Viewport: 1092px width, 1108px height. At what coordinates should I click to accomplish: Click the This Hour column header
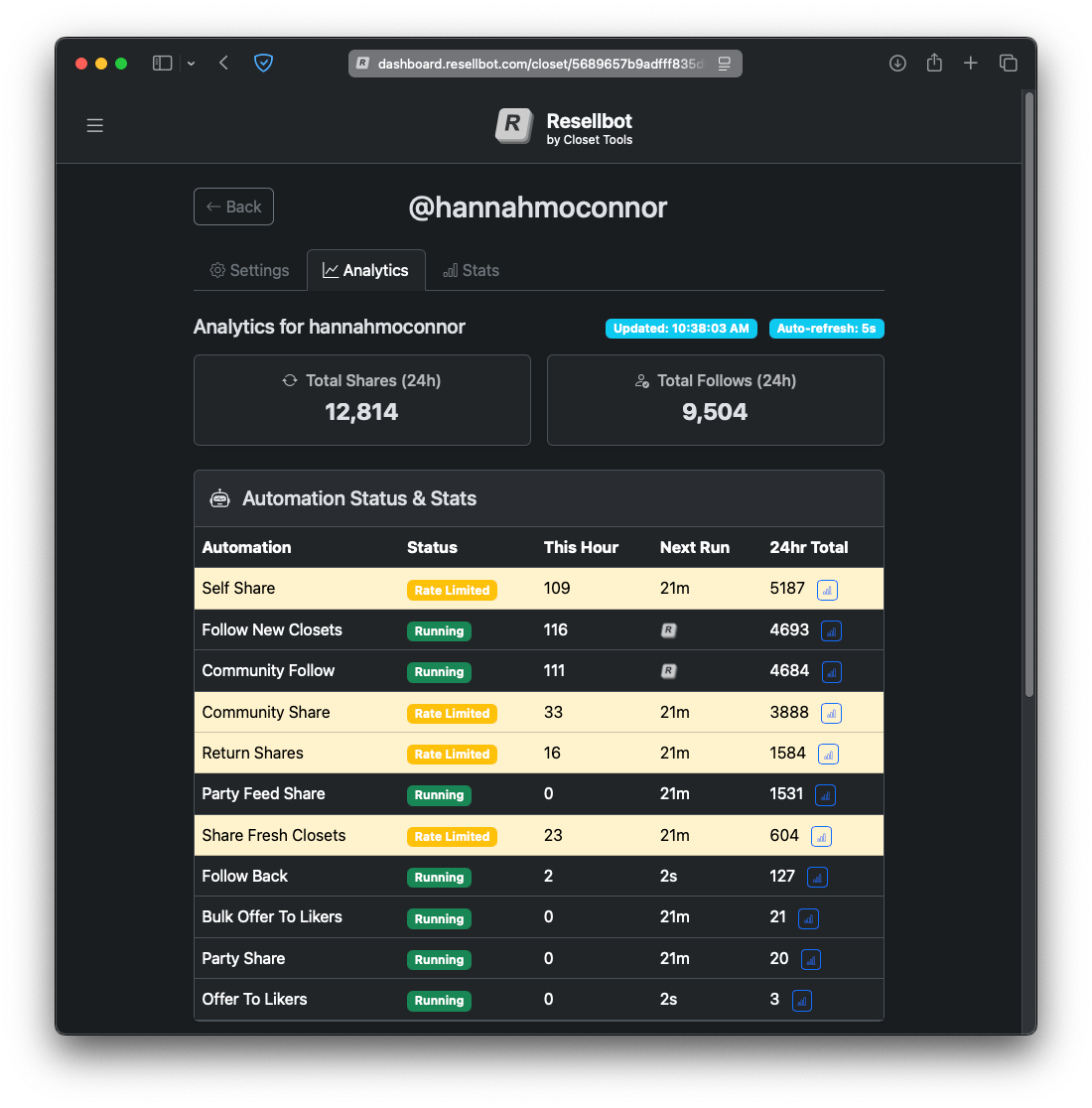(x=581, y=548)
